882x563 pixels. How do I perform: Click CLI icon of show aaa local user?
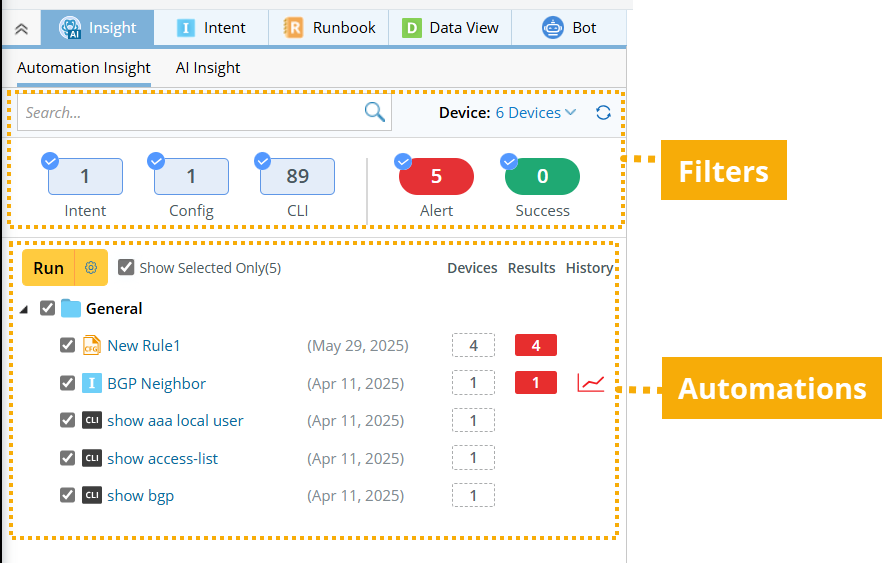pyautogui.click(x=92, y=420)
